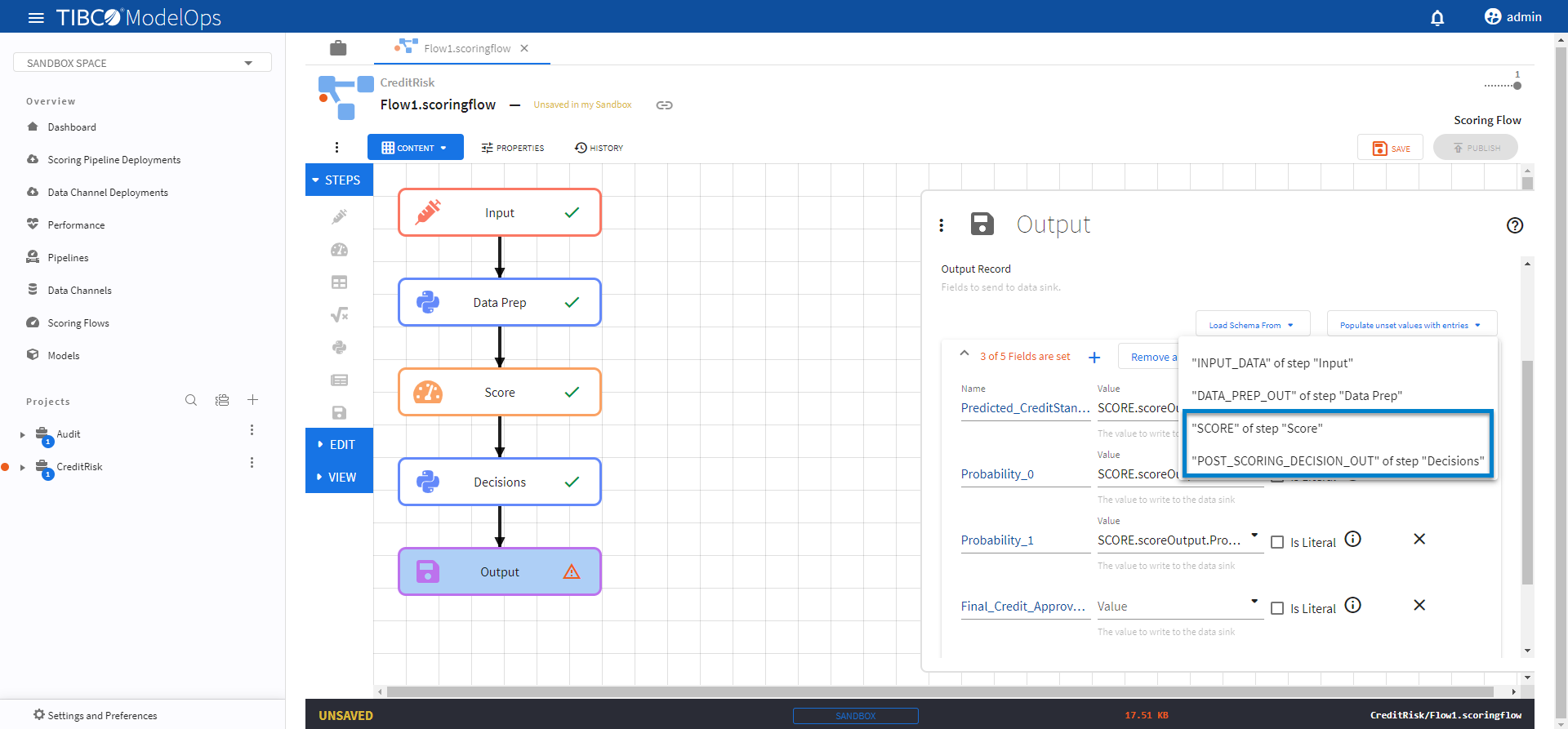Select the list step icon in Steps palette
This screenshot has height=729, width=1568.
(339, 380)
